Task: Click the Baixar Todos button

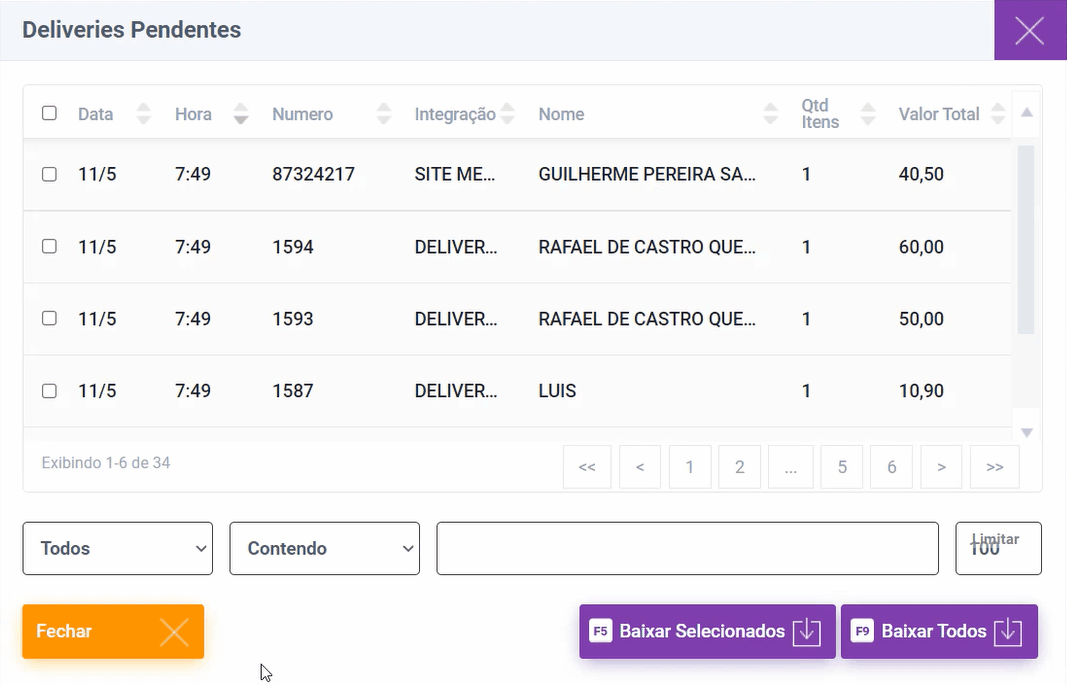Action: (938, 631)
